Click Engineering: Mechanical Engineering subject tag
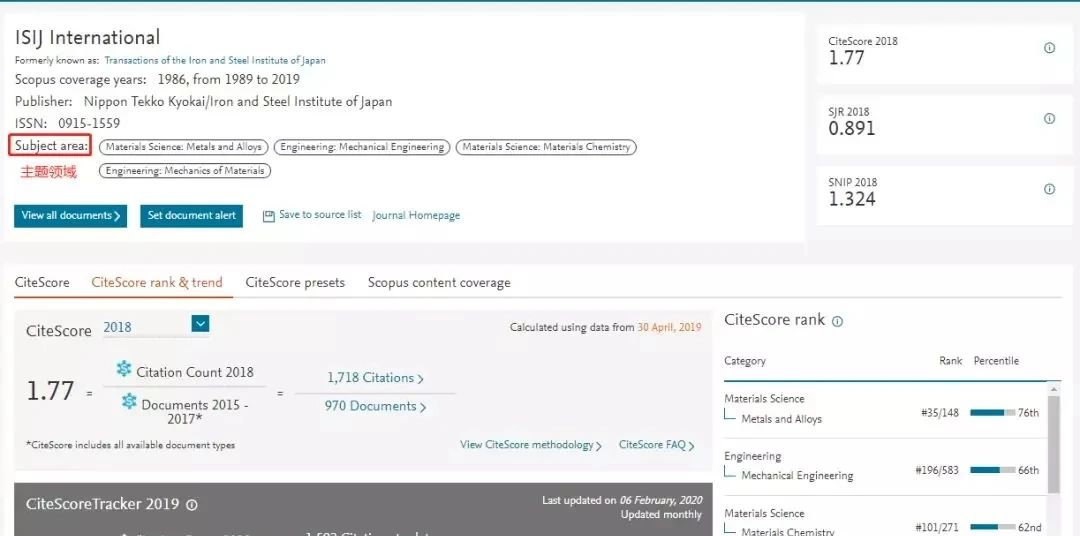 coord(362,147)
